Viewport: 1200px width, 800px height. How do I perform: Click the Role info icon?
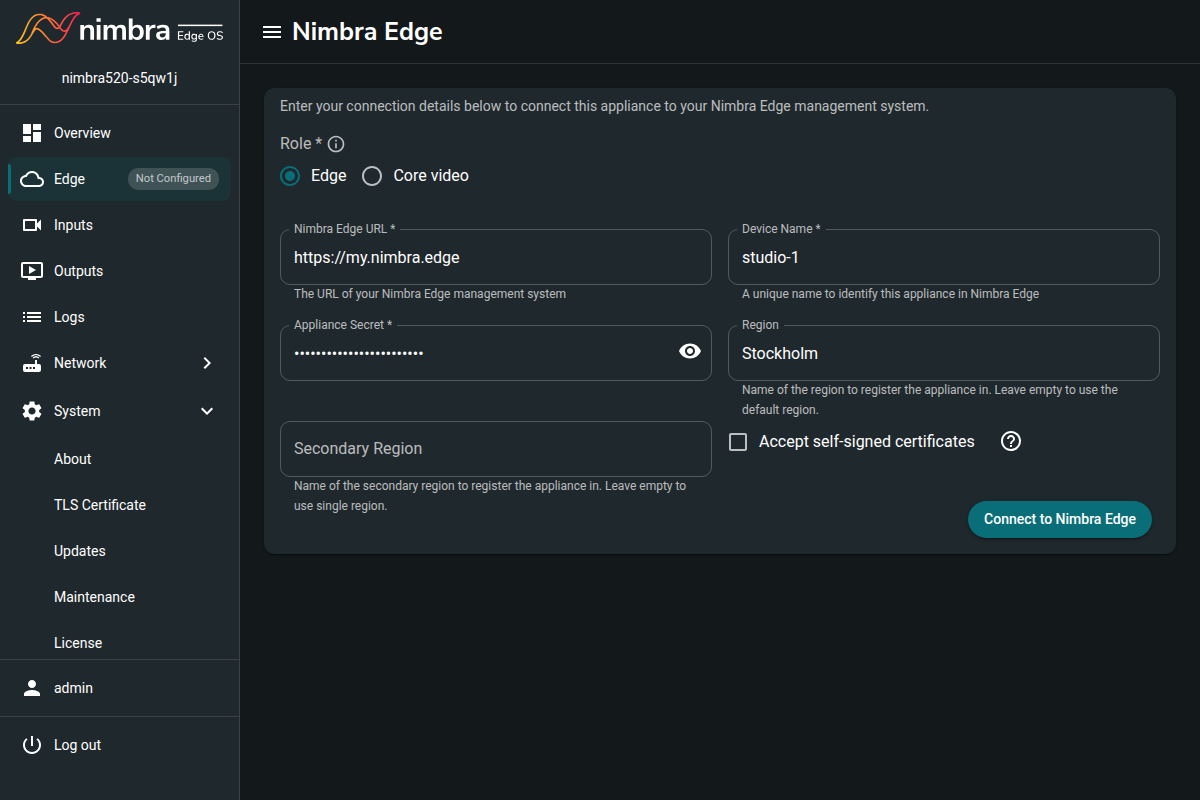pos(336,144)
